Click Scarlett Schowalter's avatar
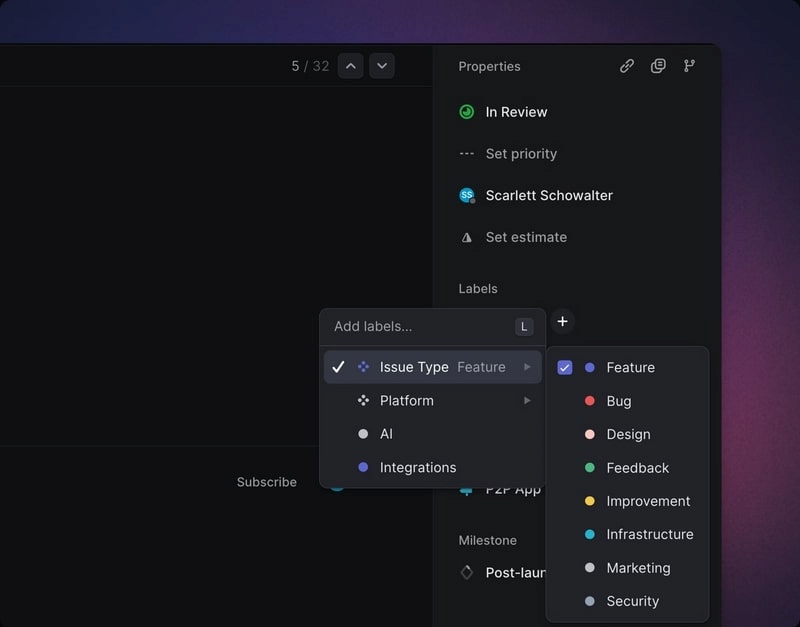The width and height of the screenshot is (800, 627). 466,195
